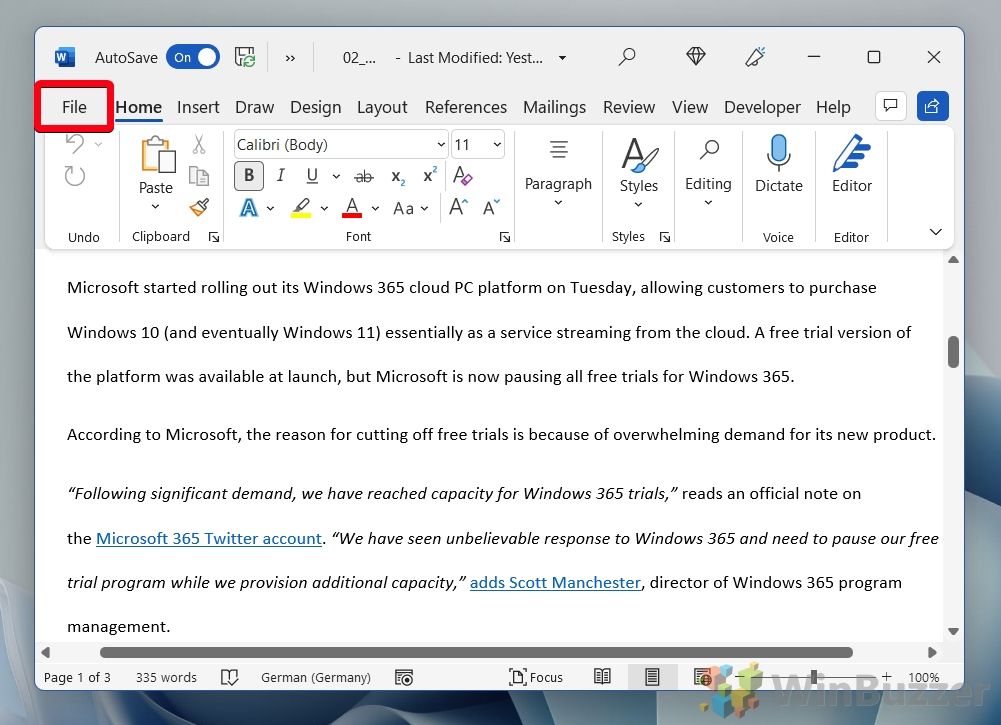Apply the yellow text highlight color
Image resolution: width=1001 pixels, height=725 pixels.
[x=301, y=208]
